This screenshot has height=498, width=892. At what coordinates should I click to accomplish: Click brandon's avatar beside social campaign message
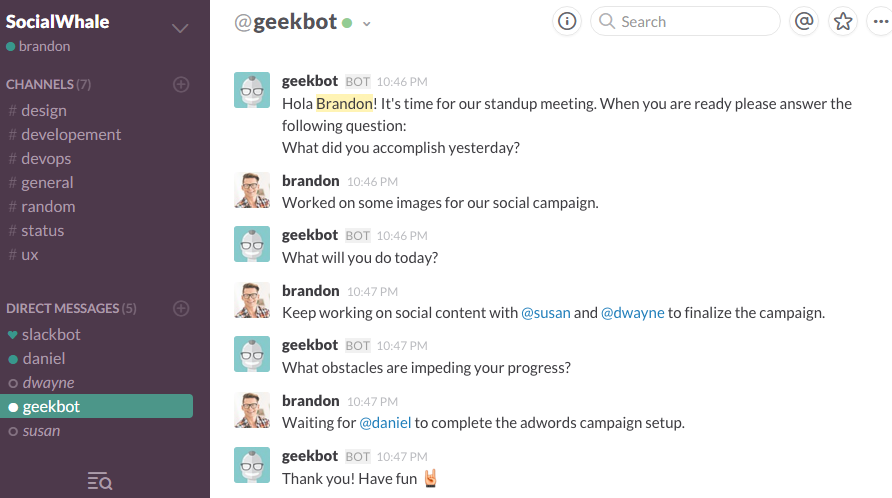click(251, 190)
